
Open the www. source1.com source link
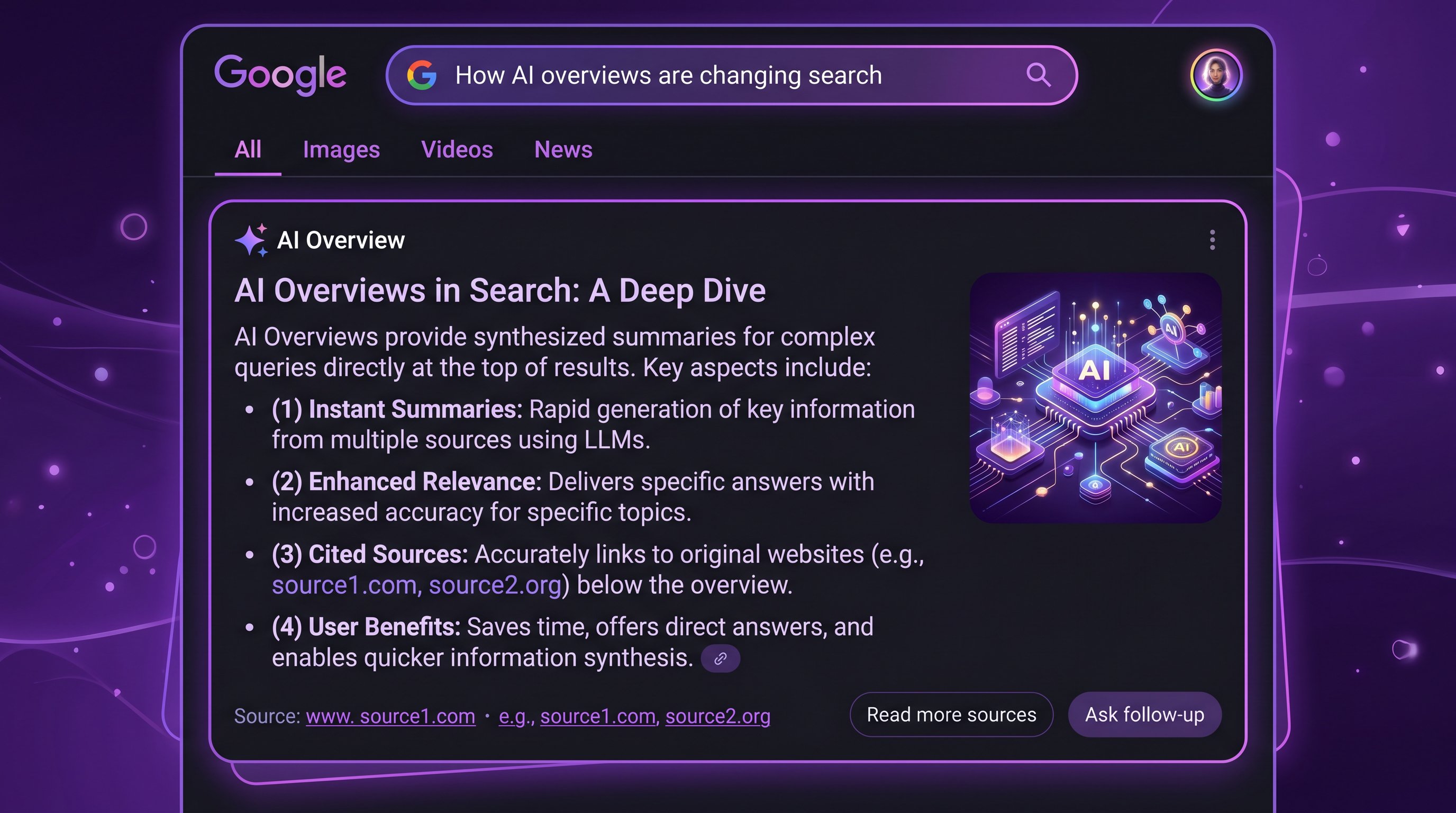click(x=390, y=716)
